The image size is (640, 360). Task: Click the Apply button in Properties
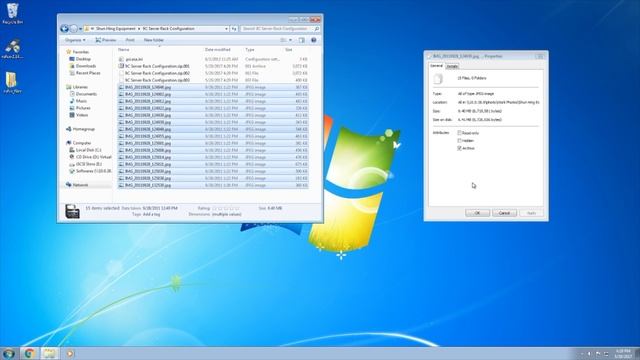(x=531, y=213)
